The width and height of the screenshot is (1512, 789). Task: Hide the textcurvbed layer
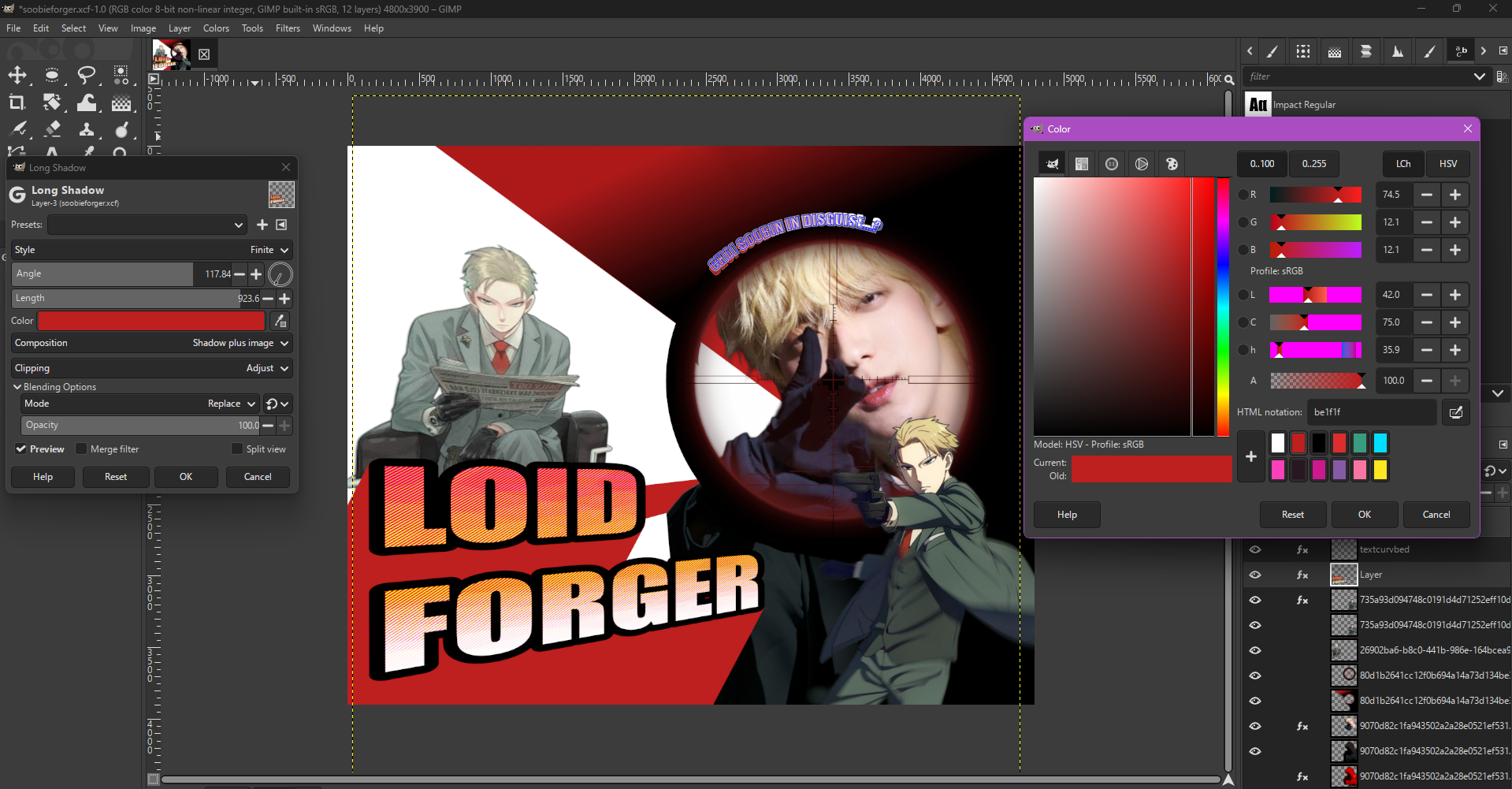tap(1255, 549)
